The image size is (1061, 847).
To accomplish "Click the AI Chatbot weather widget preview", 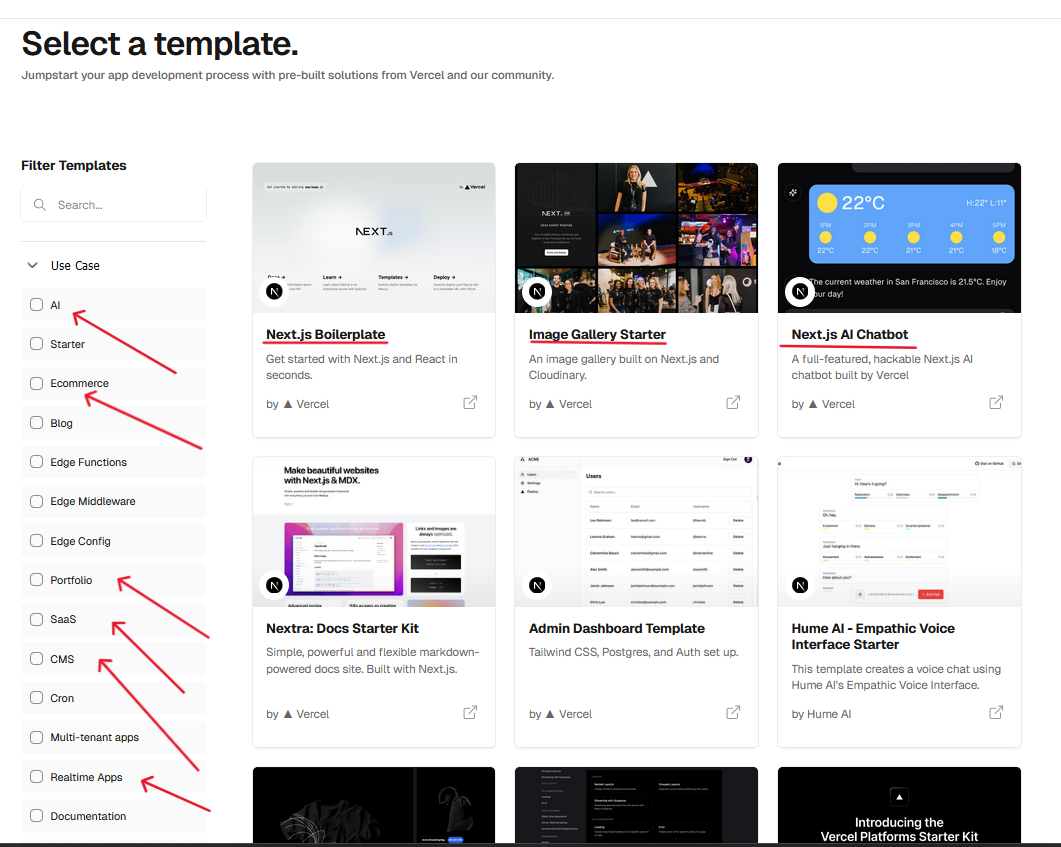I will [899, 237].
